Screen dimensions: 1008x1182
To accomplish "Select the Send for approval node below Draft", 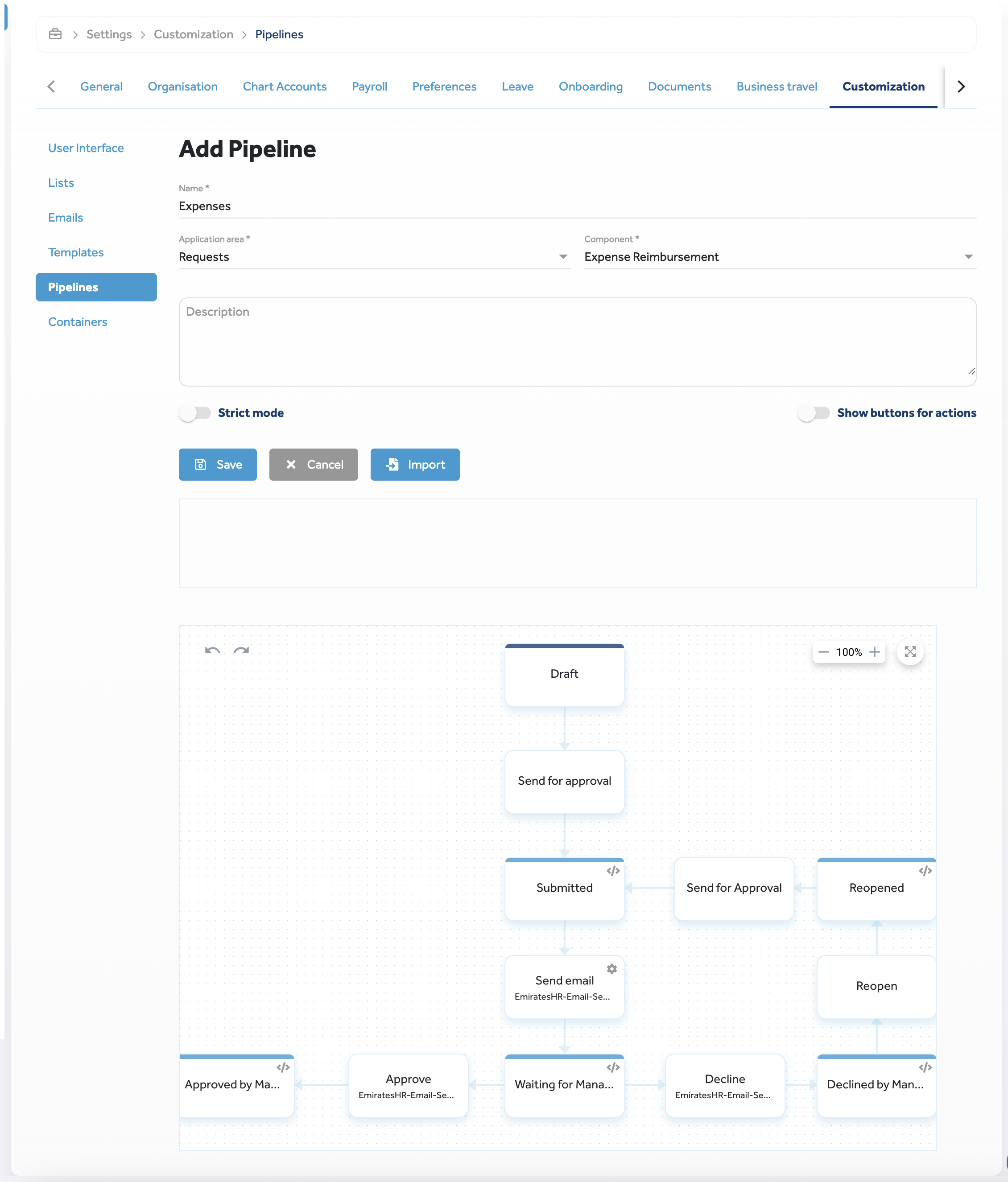I will pyautogui.click(x=564, y=782).
